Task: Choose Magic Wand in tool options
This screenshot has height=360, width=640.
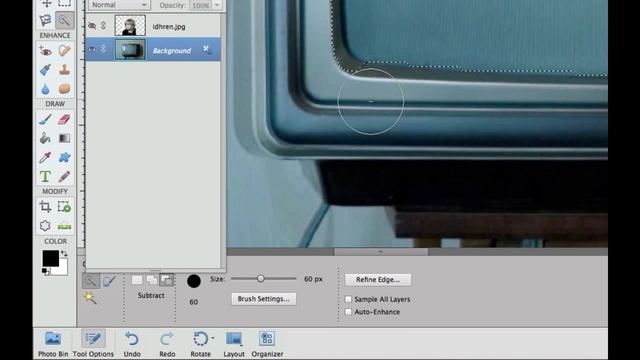Action: tap(91, 298)
